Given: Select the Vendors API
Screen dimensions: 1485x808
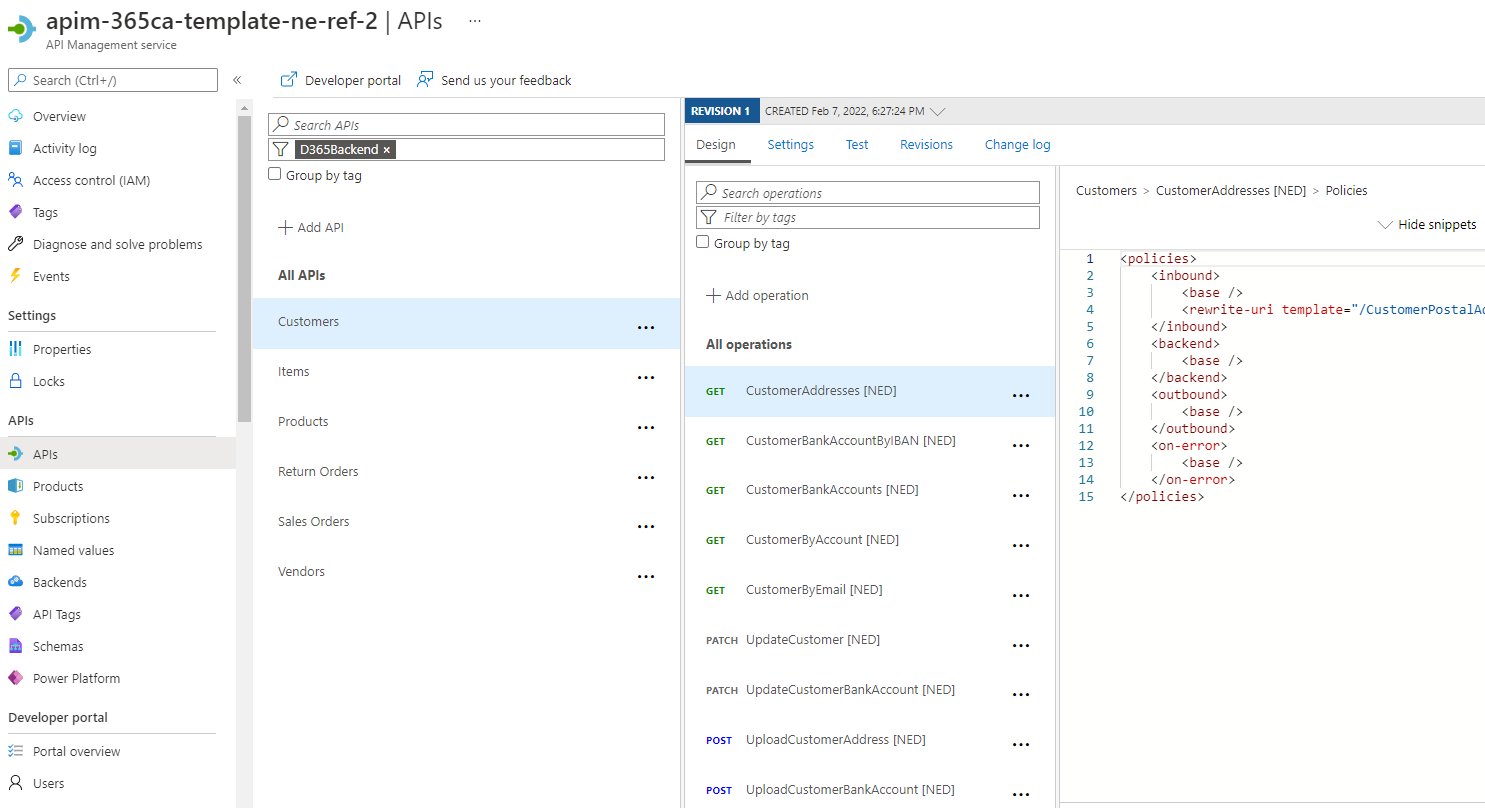Looking at the screenshot, I should [x=466, y=572].
